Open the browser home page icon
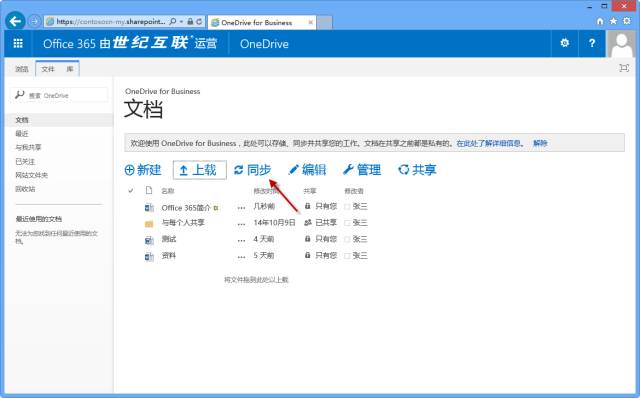640x398 pixels. coord(600,21)
